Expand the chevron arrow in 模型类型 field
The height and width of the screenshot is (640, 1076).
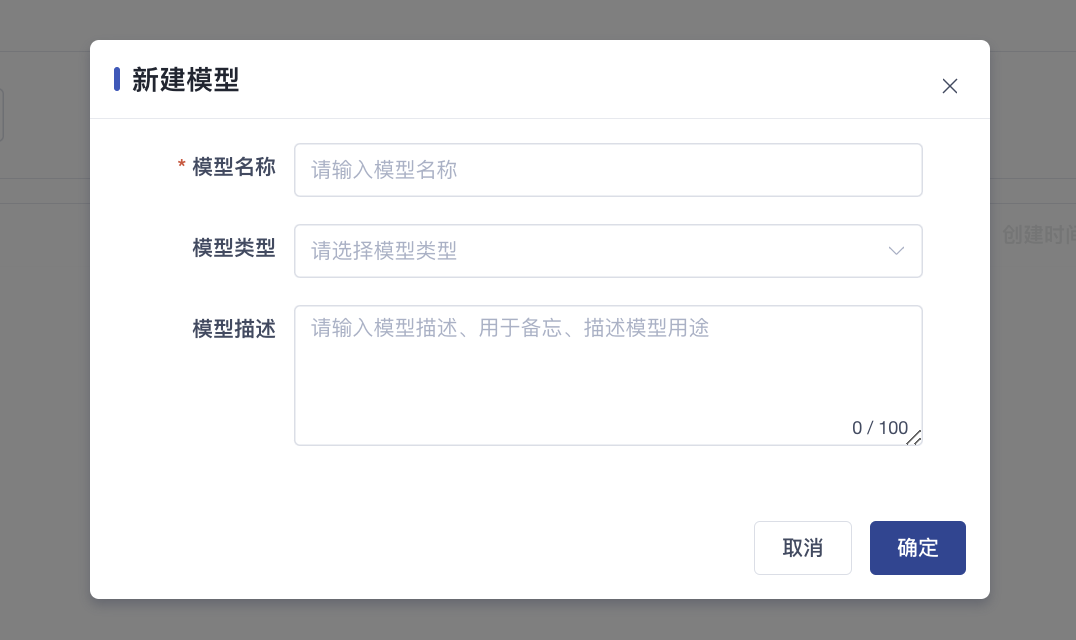click(x=896, y=251)
